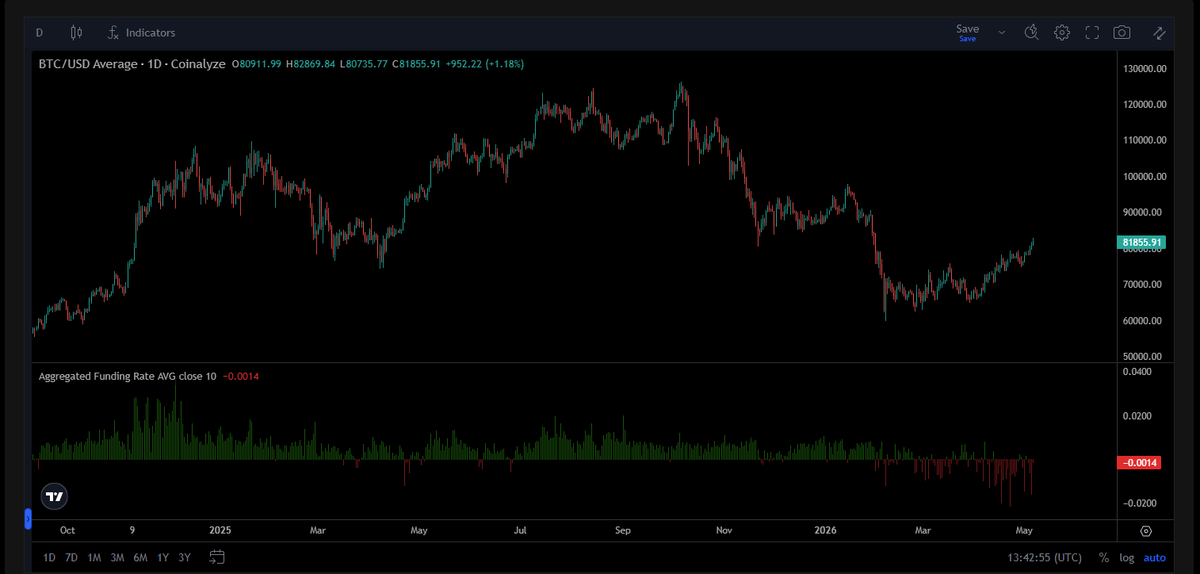Select the 3Y date range
Viewport: 1200px width, 574px height.
(185, 557)
